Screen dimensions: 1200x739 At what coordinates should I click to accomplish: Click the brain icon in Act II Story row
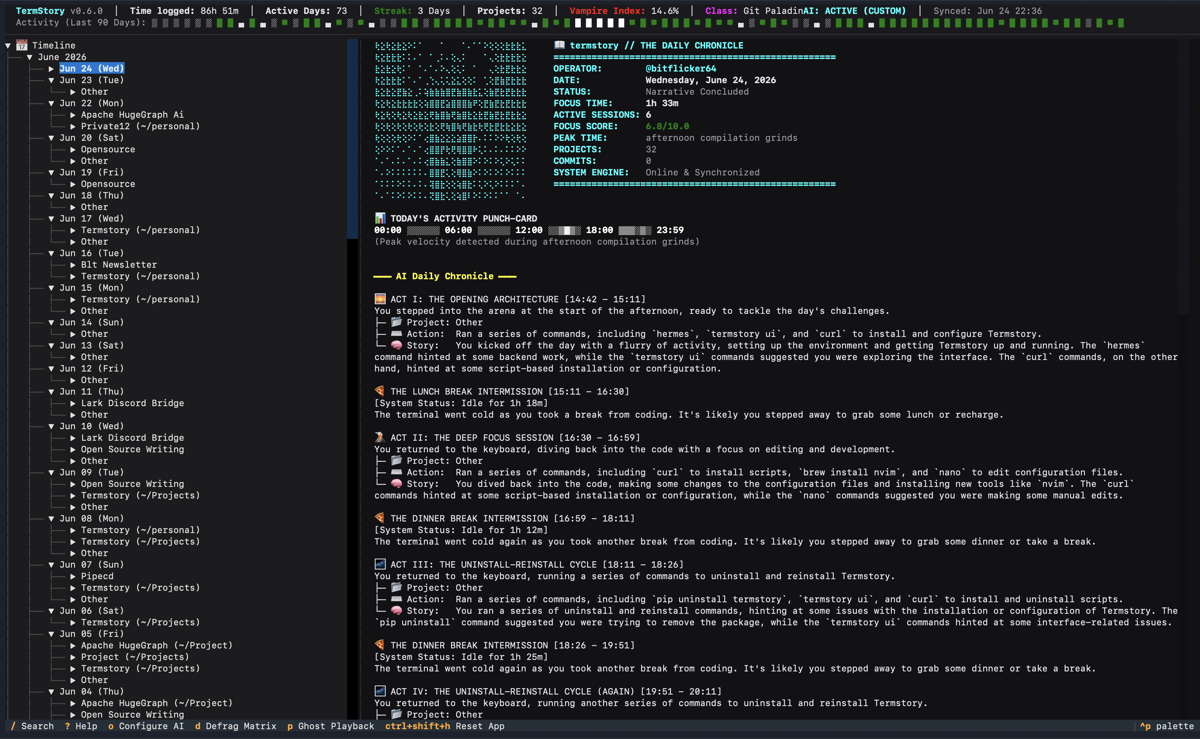pos(397,484)
